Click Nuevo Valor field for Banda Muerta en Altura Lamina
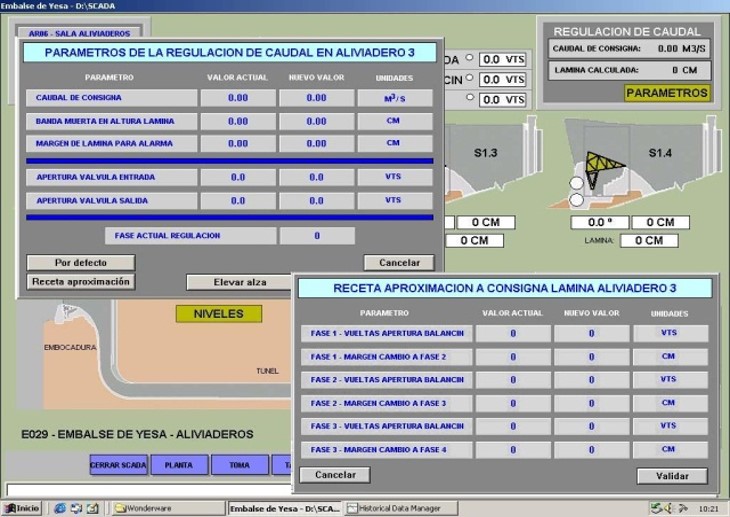Screen dimensions: 730x517 pos(317,121)
